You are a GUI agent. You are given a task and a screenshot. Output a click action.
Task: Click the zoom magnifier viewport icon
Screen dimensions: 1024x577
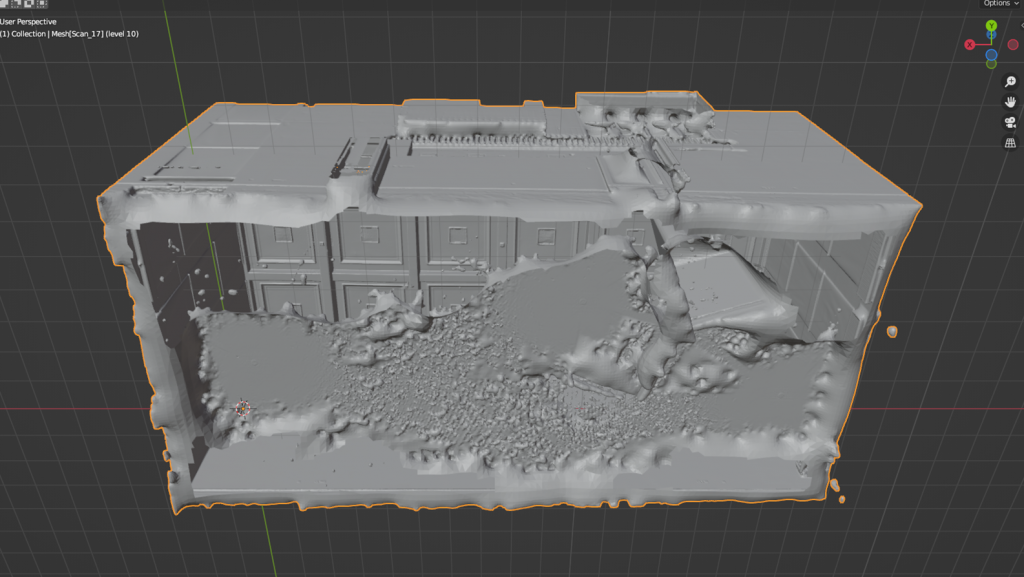click(x=1010, y=82)
